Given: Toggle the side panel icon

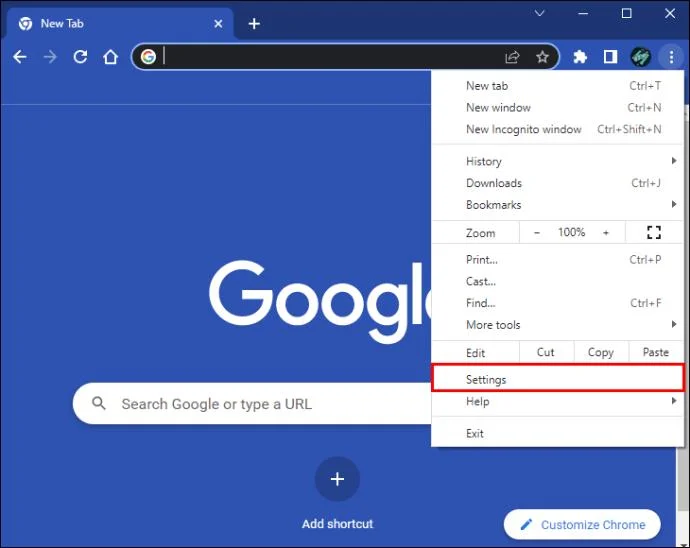Looking at the screenshot, I should (610, 57).
